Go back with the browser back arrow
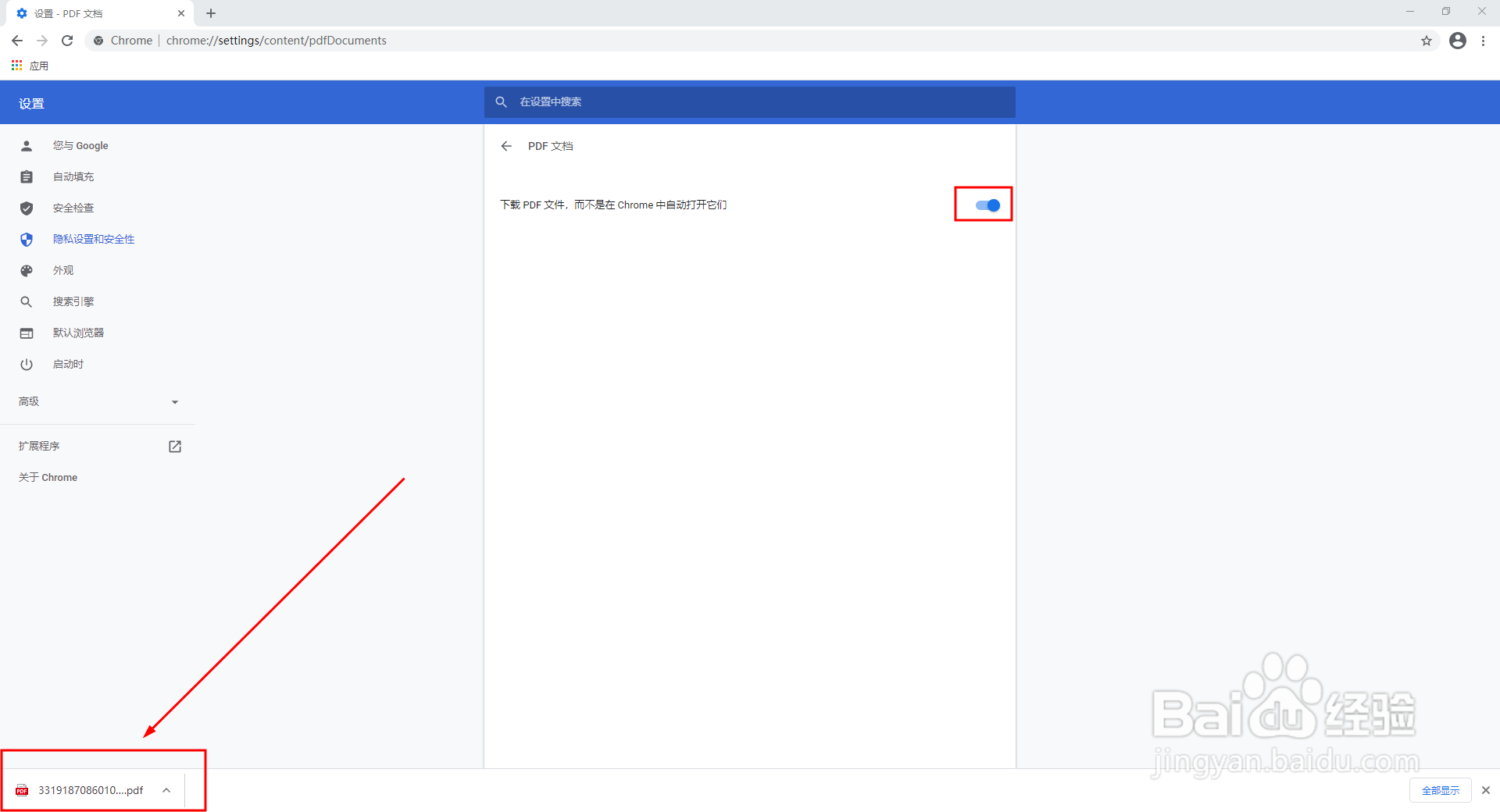This screenshot has height=812, width=1500. 17,41
